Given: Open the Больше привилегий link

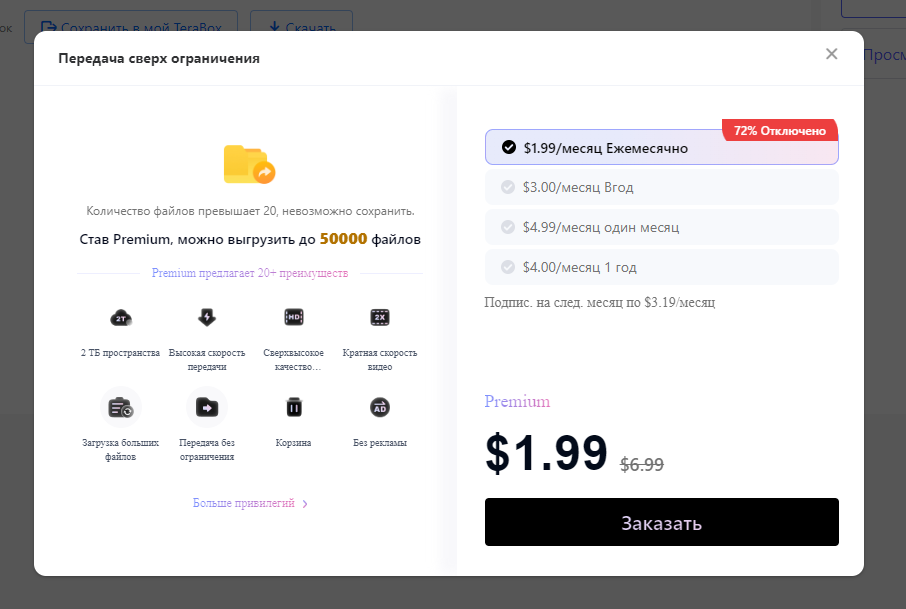Looking at the screenshot, I should coord(243,503).
